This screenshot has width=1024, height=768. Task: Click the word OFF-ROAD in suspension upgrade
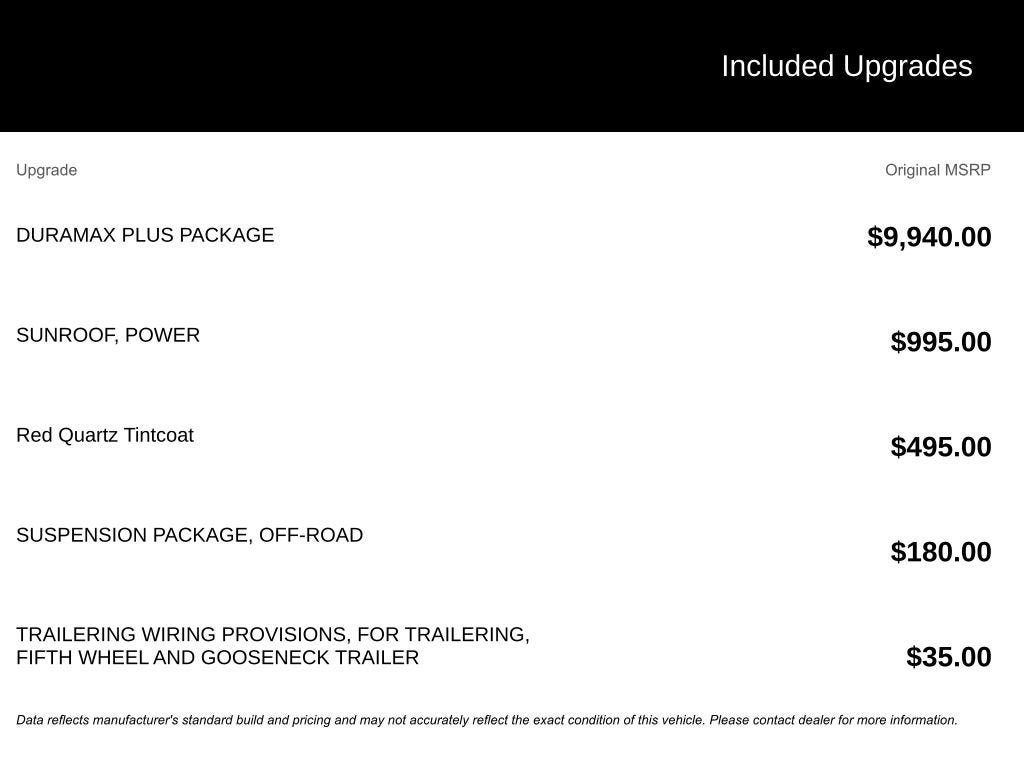point(311,535)
